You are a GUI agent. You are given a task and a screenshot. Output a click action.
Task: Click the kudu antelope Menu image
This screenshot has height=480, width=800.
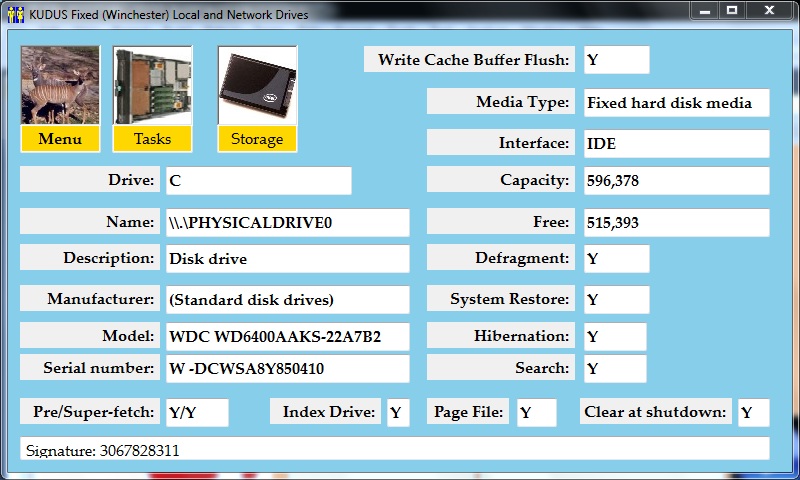(60, 85)
